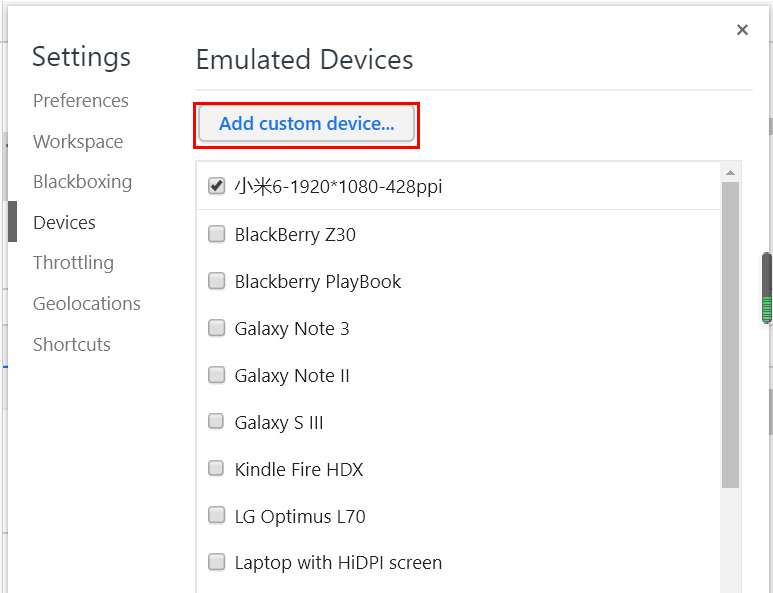Select the Devices tab
Image resolution: width=773 pixels, height=593 pixels.
click(65, 223)
